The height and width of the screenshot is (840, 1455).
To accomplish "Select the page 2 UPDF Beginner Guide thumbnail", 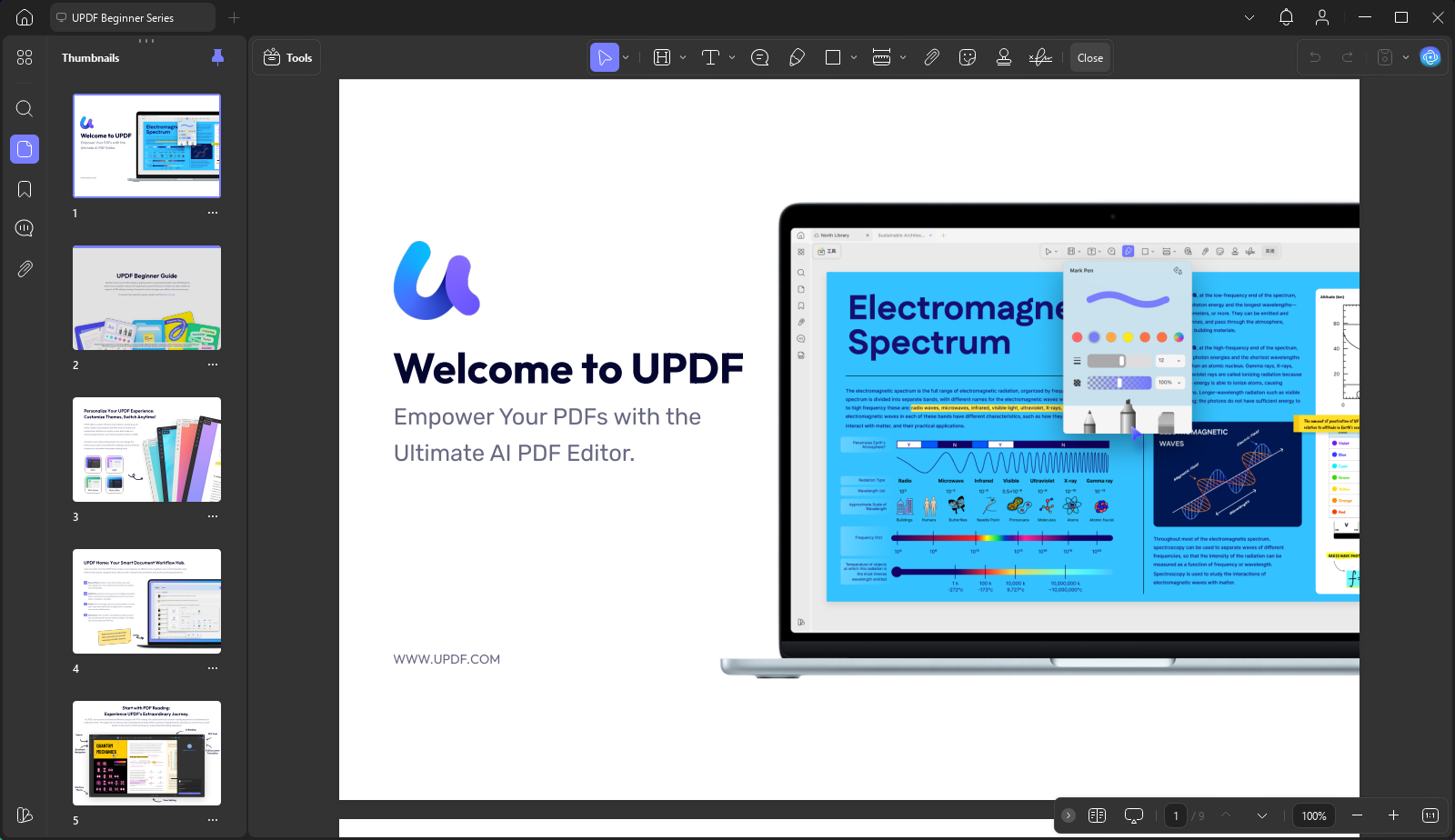I will pyautogui.click(x=146, y=297).
